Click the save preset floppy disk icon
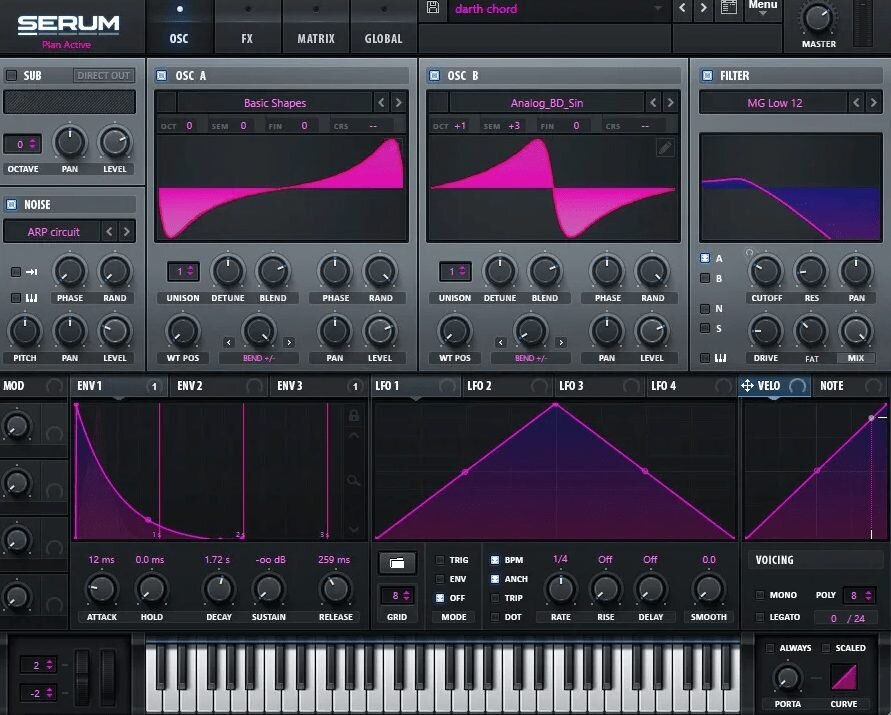891x715 pixels. click(433, 8)
